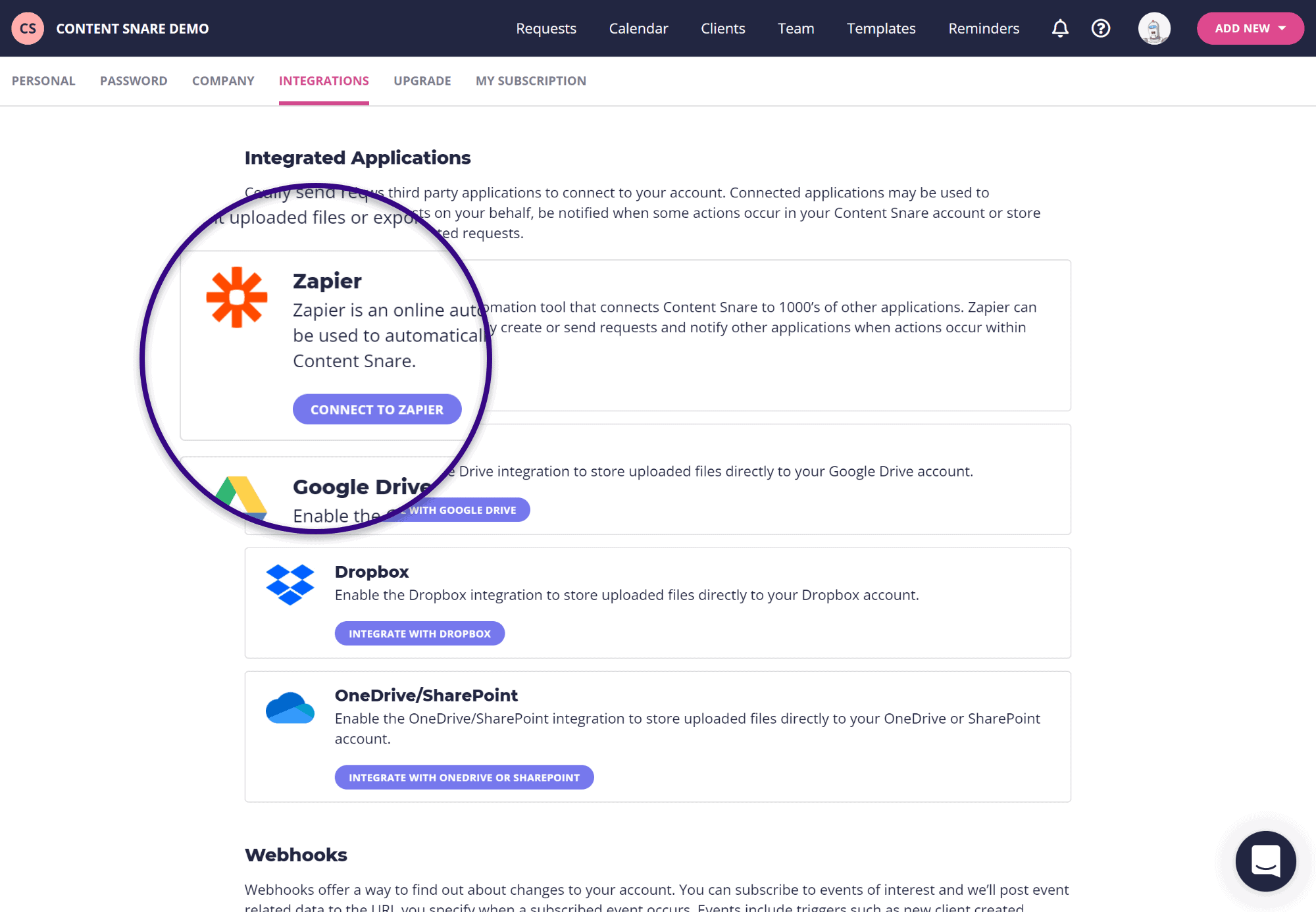Click the Webhooks heading
The height and width of the screenshot is (912, 1316).
pyautogui.click(x=296, y=855)
